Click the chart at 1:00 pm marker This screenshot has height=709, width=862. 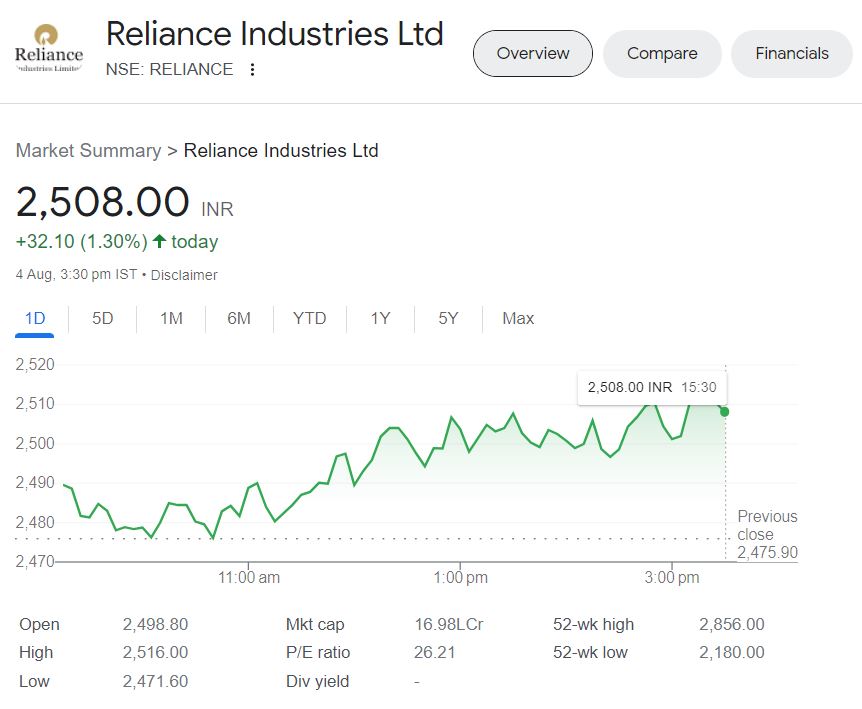pyautogui.click(x=461, y=577)
